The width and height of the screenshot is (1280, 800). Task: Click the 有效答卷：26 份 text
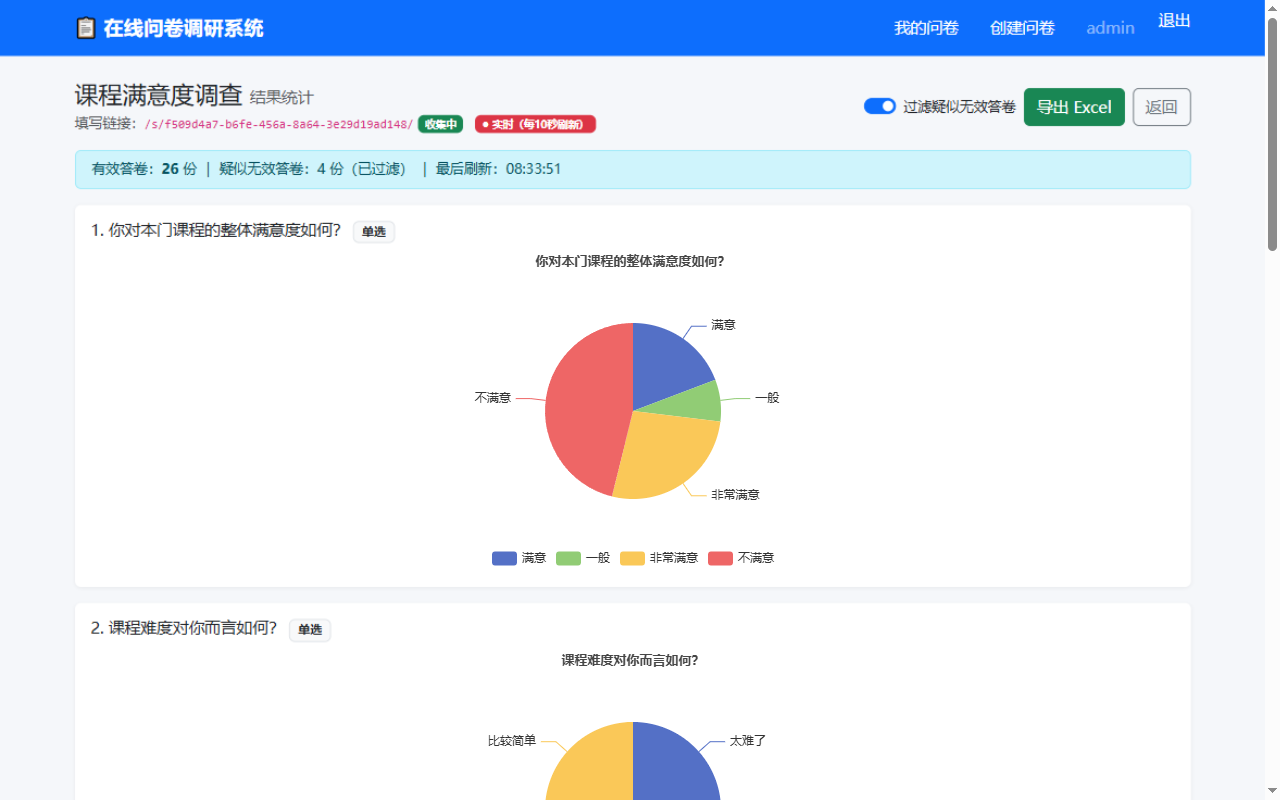[x=145, y=169]
